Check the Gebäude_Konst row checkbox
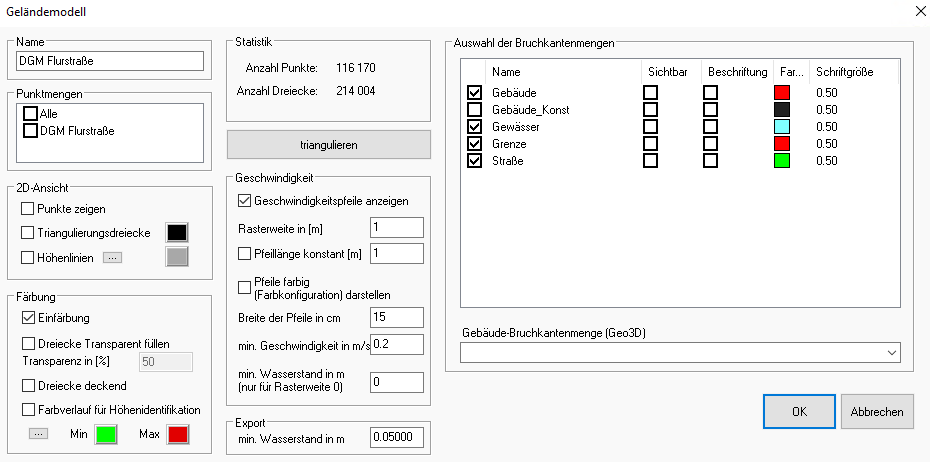 point(474,109)
